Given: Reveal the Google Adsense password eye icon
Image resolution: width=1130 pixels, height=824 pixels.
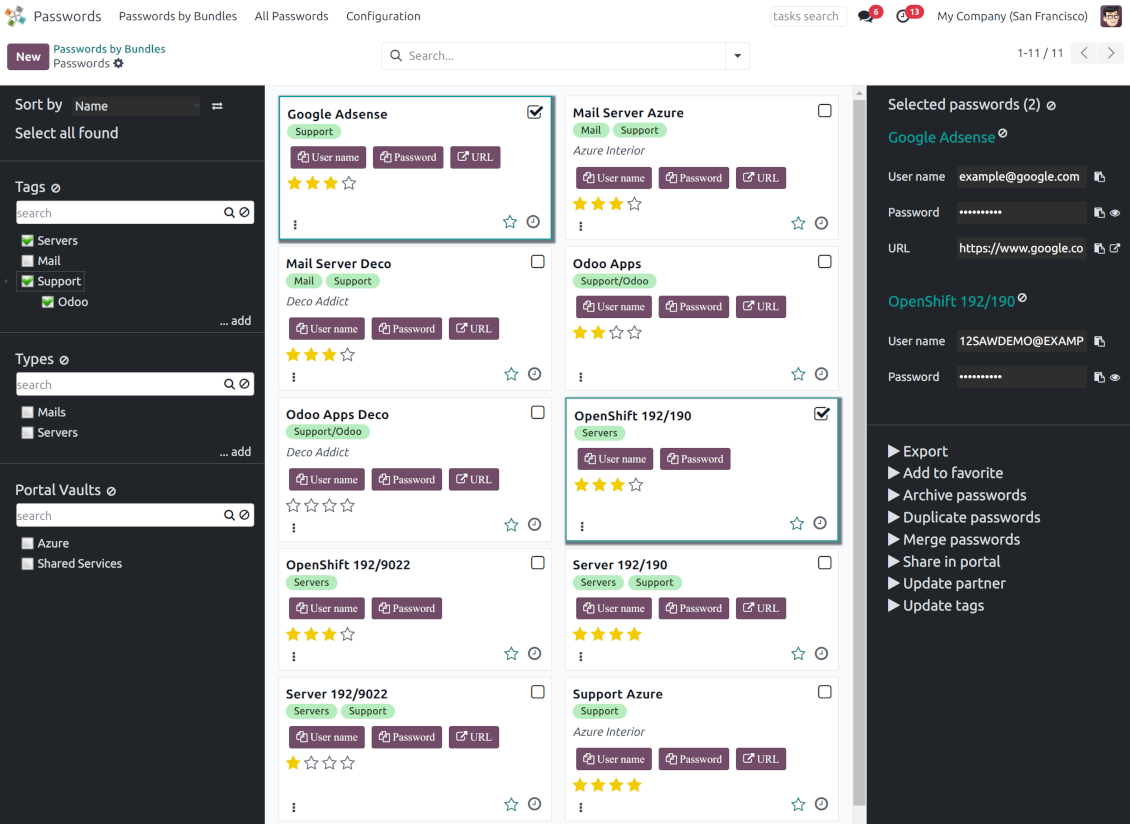Looking at the screenshot, I should click(1115, 213).
